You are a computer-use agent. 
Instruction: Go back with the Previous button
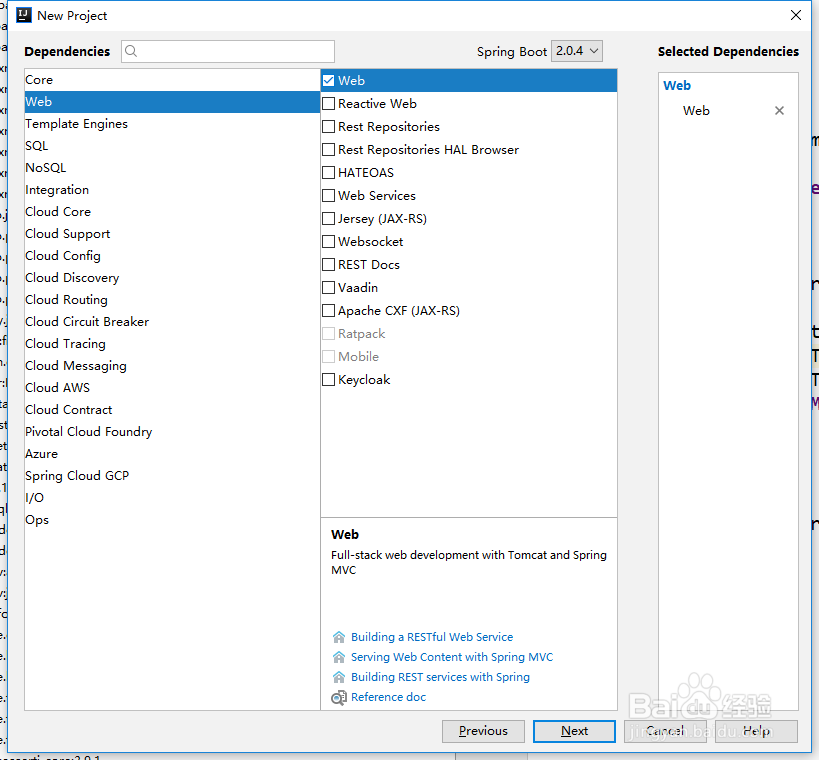(483, 731)
